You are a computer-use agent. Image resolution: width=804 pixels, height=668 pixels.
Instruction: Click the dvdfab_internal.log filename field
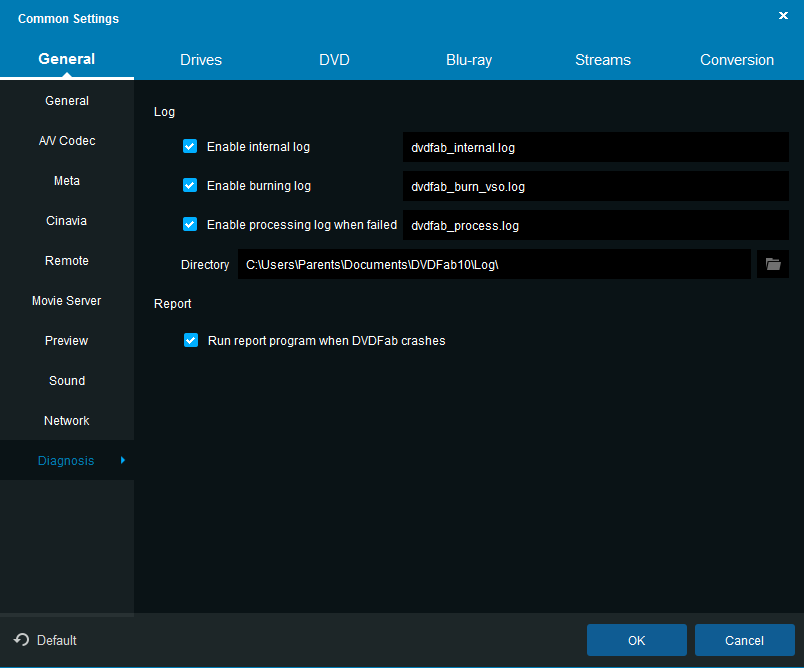pos(595,147)
